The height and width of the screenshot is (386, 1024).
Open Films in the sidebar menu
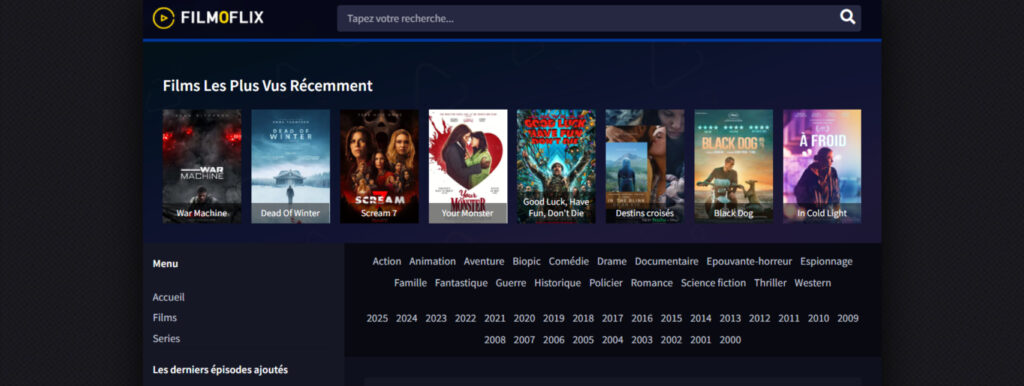(165, 317)
